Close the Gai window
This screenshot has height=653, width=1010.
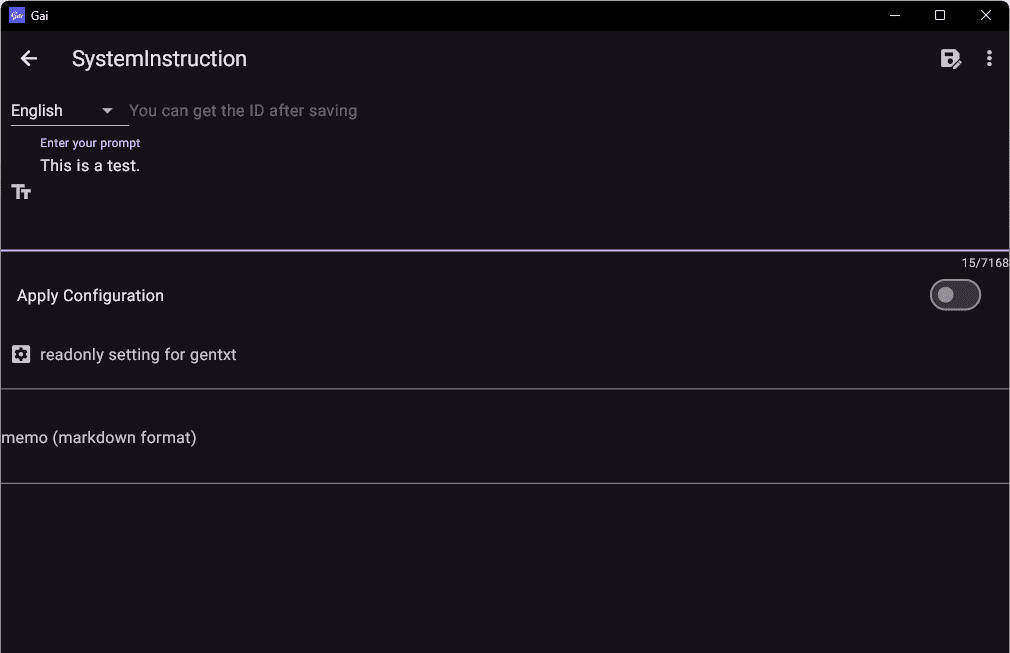point(986,15)
